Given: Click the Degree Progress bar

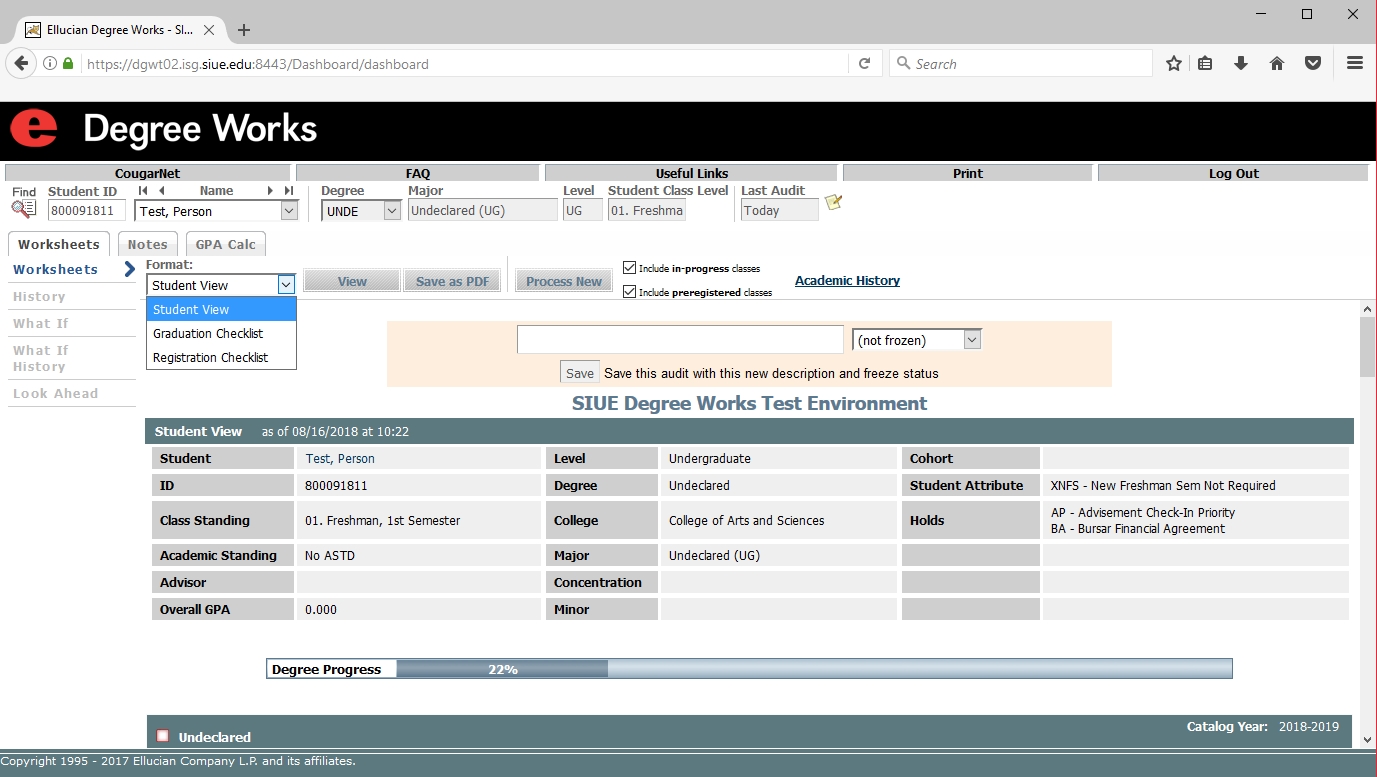Looking at the screenshot, I should pyautogui.click(x=748, y=669).
